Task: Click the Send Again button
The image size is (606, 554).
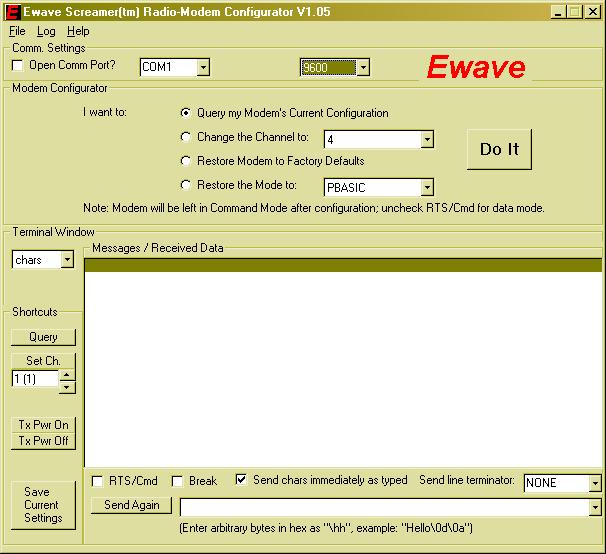Action: click(x=131, y=505)
